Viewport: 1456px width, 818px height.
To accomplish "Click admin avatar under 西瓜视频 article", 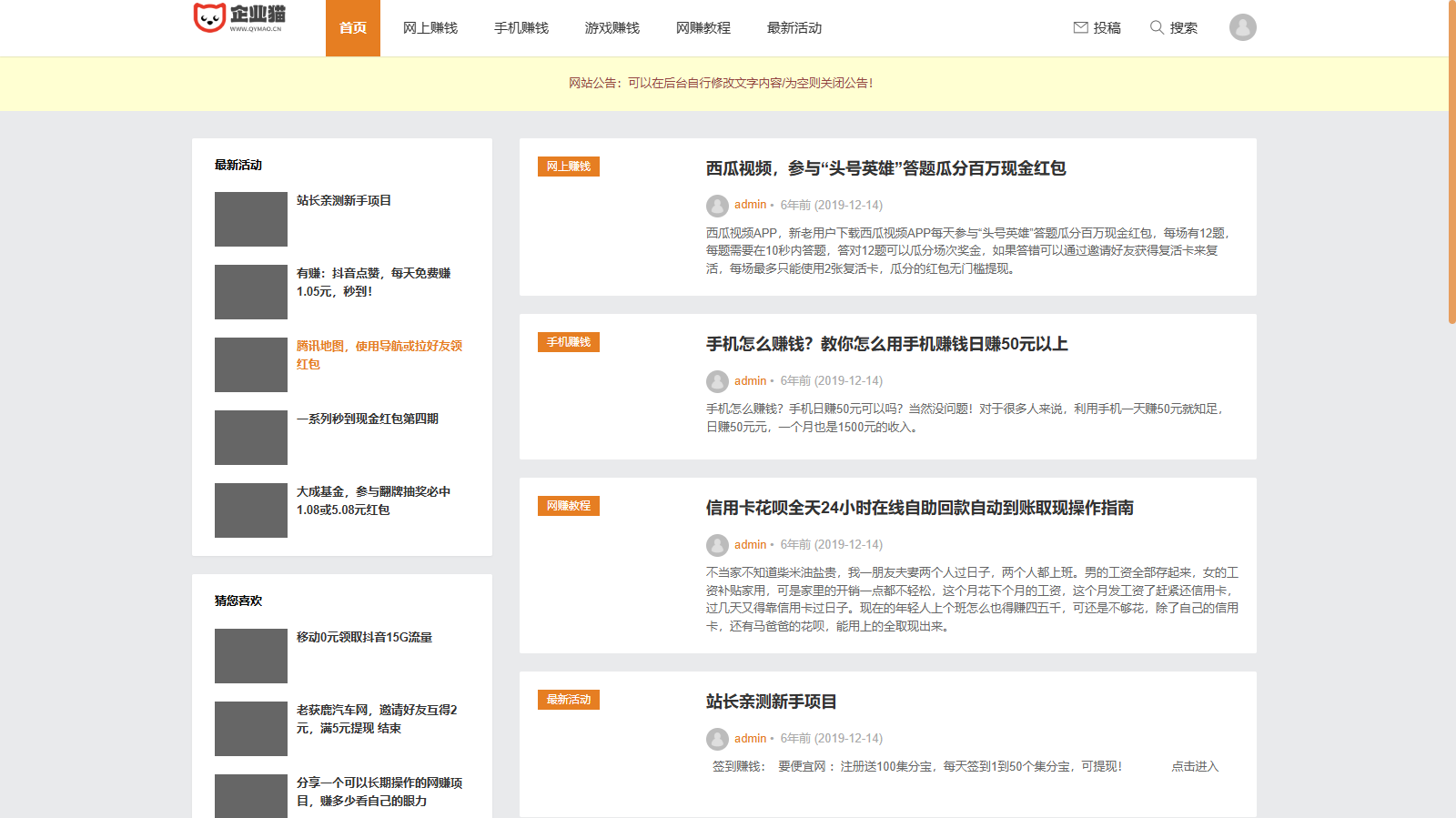I will click(717, 206).
